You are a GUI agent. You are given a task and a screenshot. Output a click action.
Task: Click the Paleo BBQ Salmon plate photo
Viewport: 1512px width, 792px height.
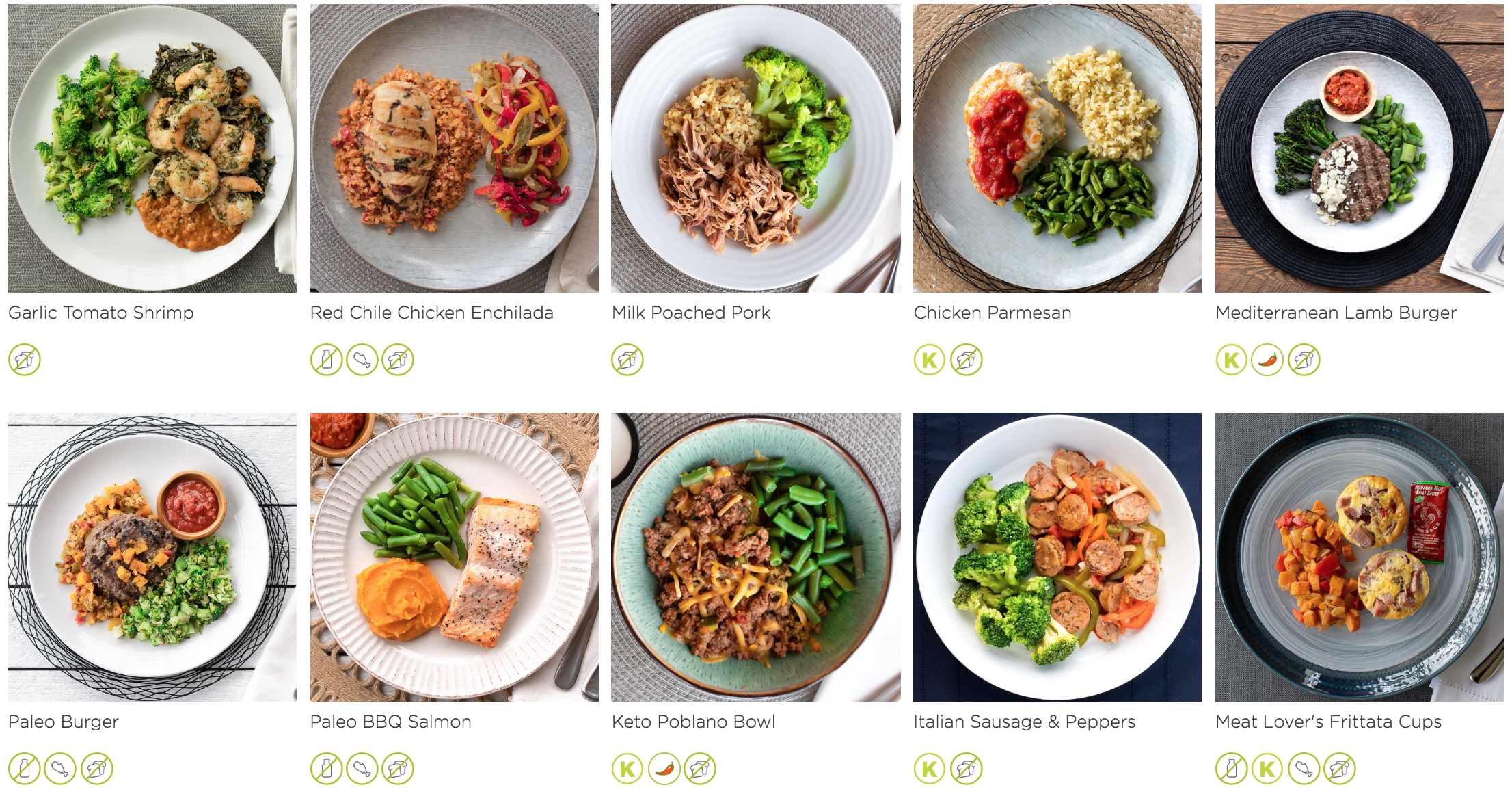pos(455,557)
